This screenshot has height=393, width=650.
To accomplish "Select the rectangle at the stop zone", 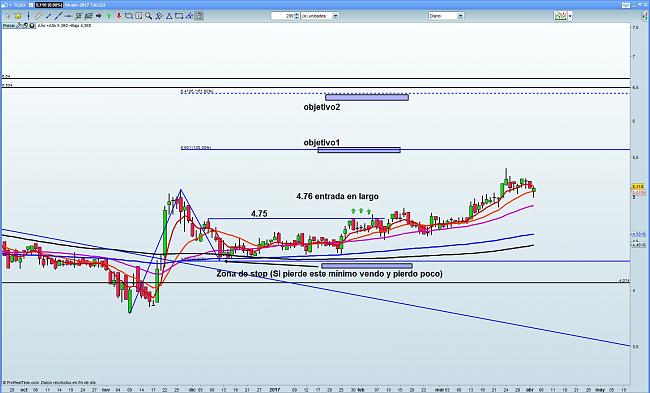I will [x=367, y=266].
